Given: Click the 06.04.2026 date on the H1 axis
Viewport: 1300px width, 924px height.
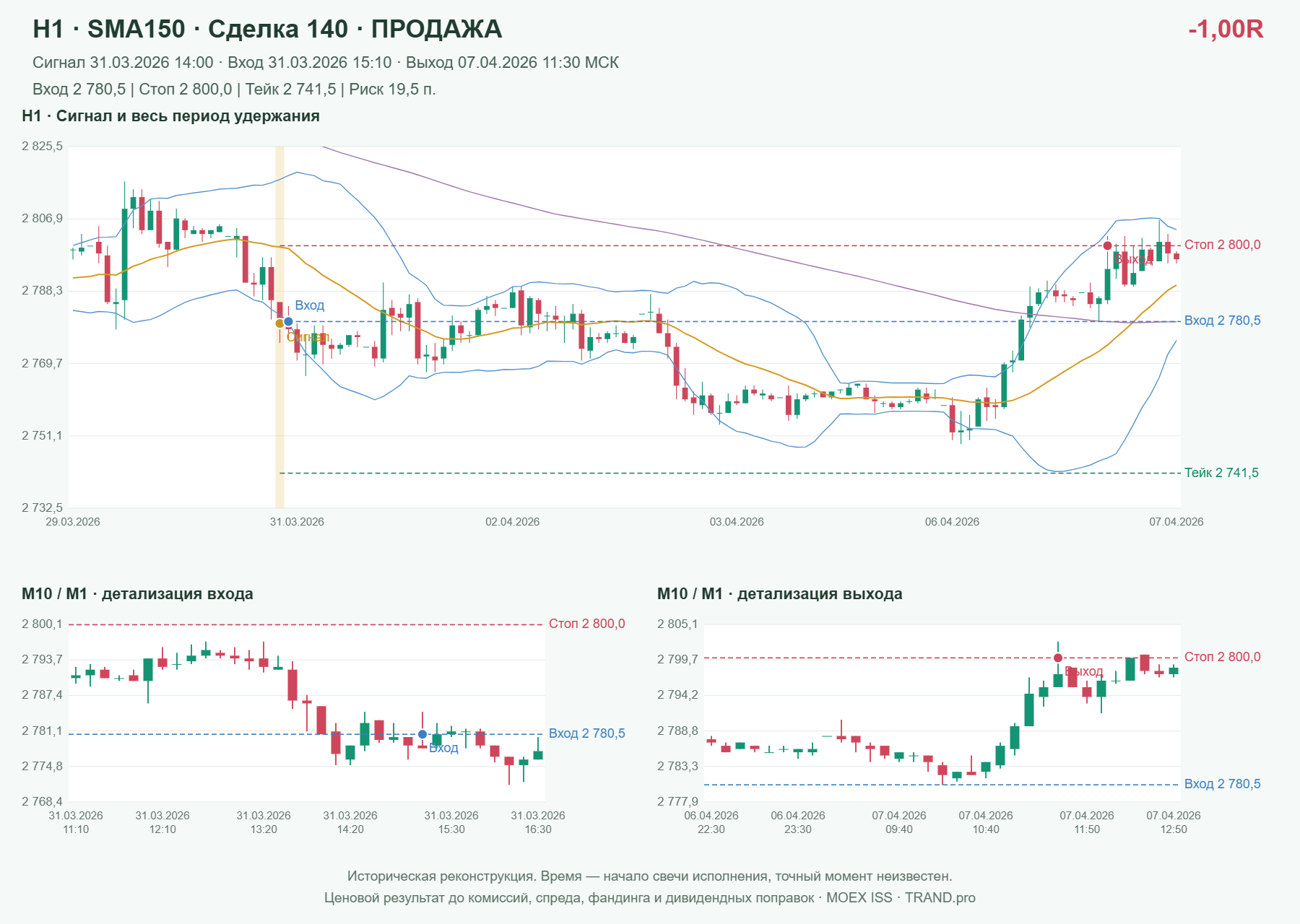Looking at the screenshot, I should tap(952, 522).
